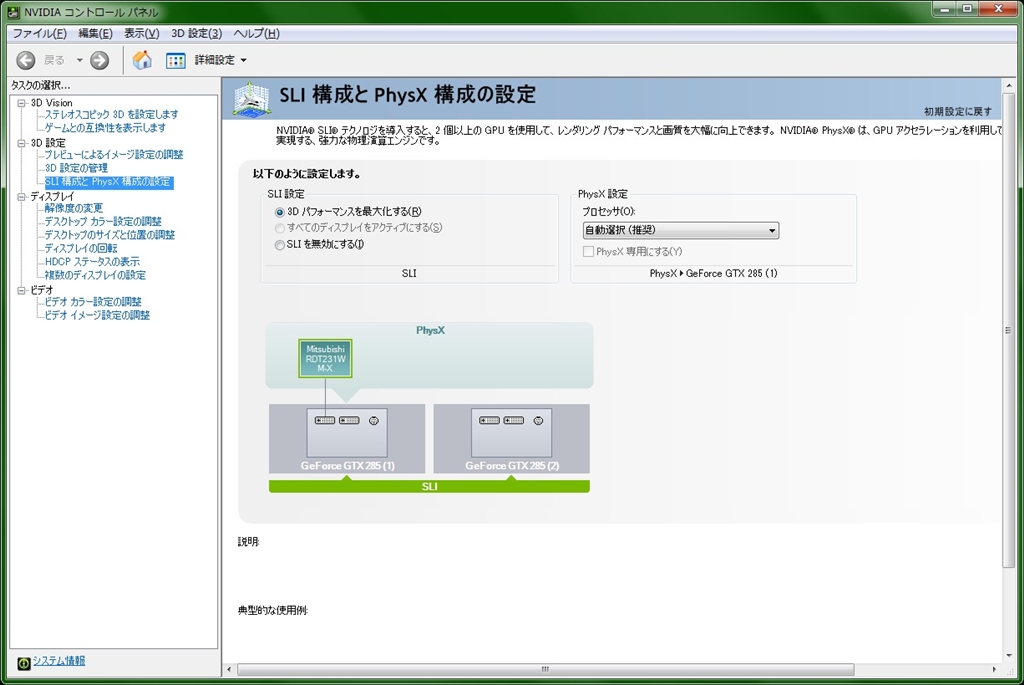
Task: Click the horizontal scrollbar right arrow
Action: coord(995,669)
